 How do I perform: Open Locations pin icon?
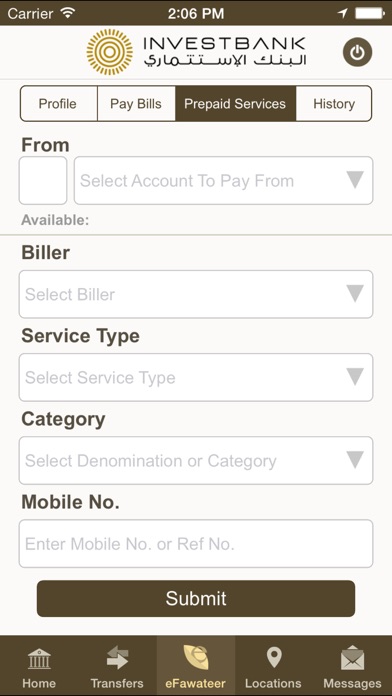pyautogui.click(x=273, y=658)
